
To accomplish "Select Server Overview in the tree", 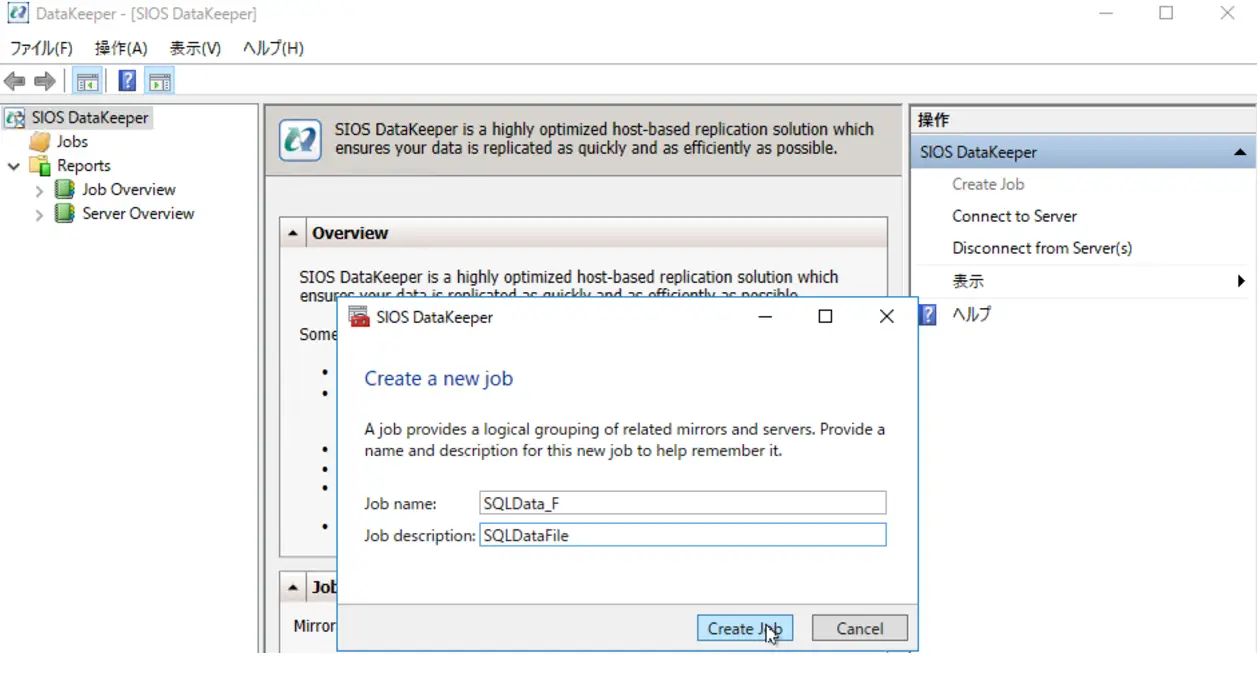I will coord(138,214).
